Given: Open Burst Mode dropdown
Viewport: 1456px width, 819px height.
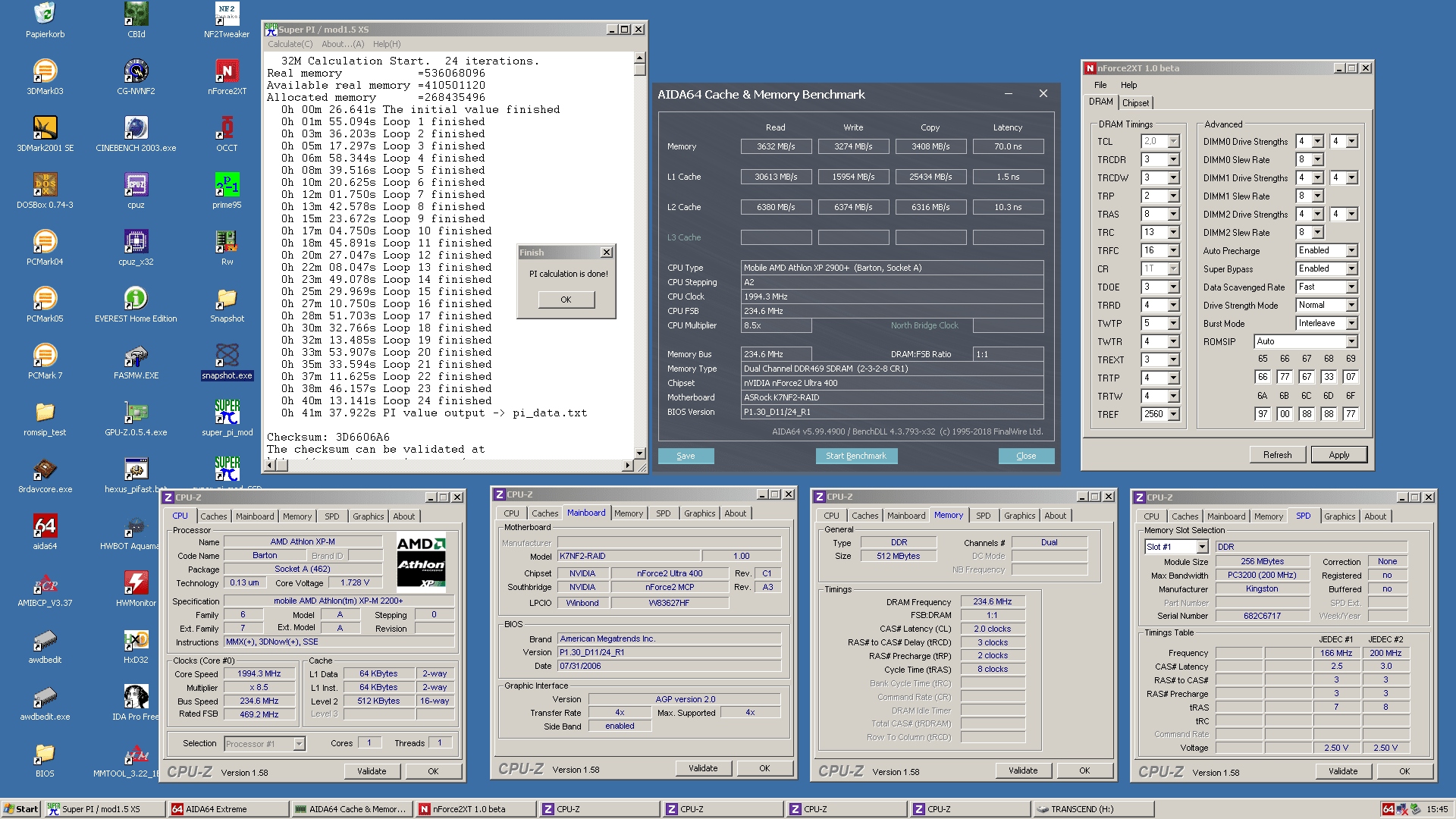Looking at the screenshot, I should coord(1351,324).
